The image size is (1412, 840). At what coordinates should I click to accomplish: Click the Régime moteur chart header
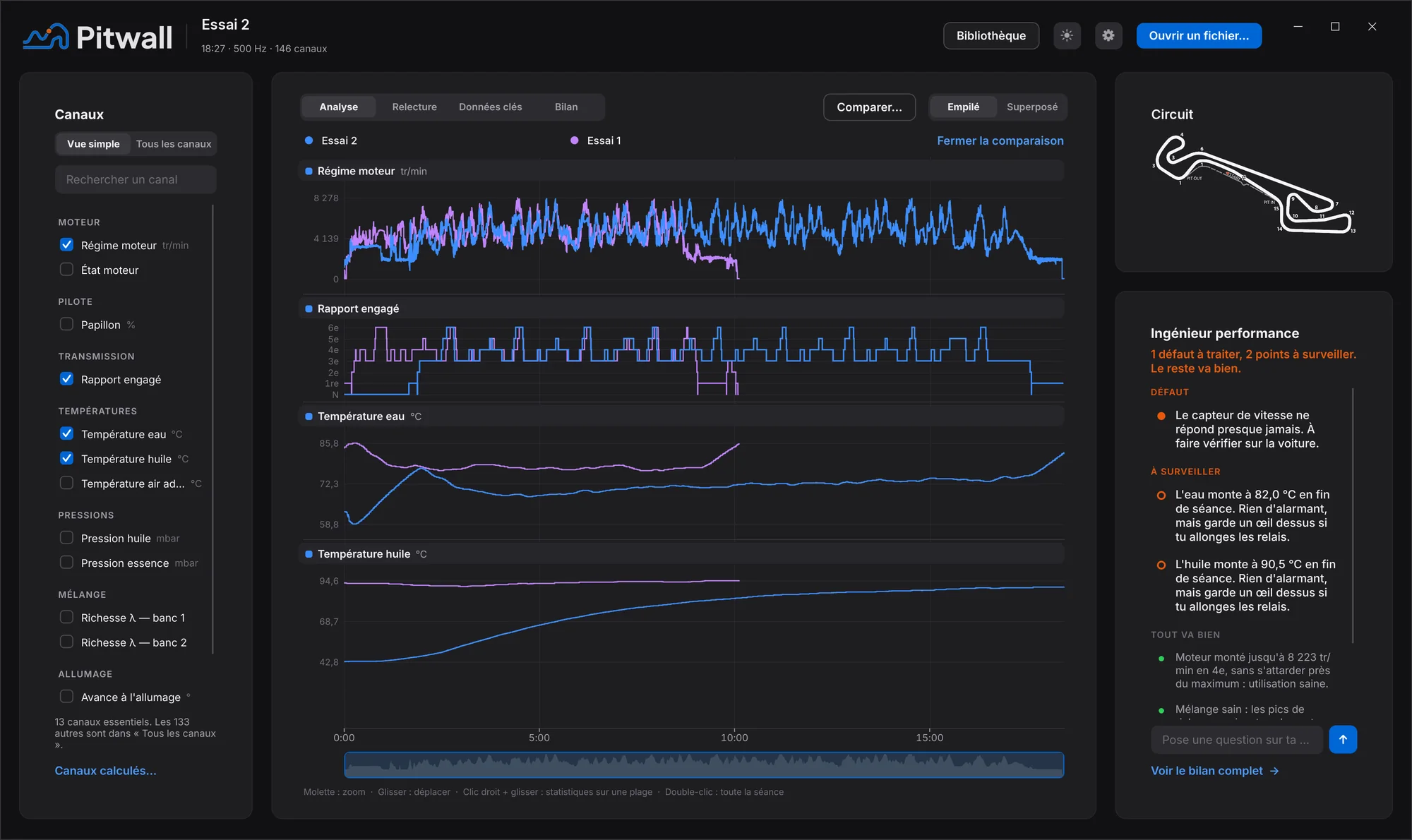(x=682, y=171)
